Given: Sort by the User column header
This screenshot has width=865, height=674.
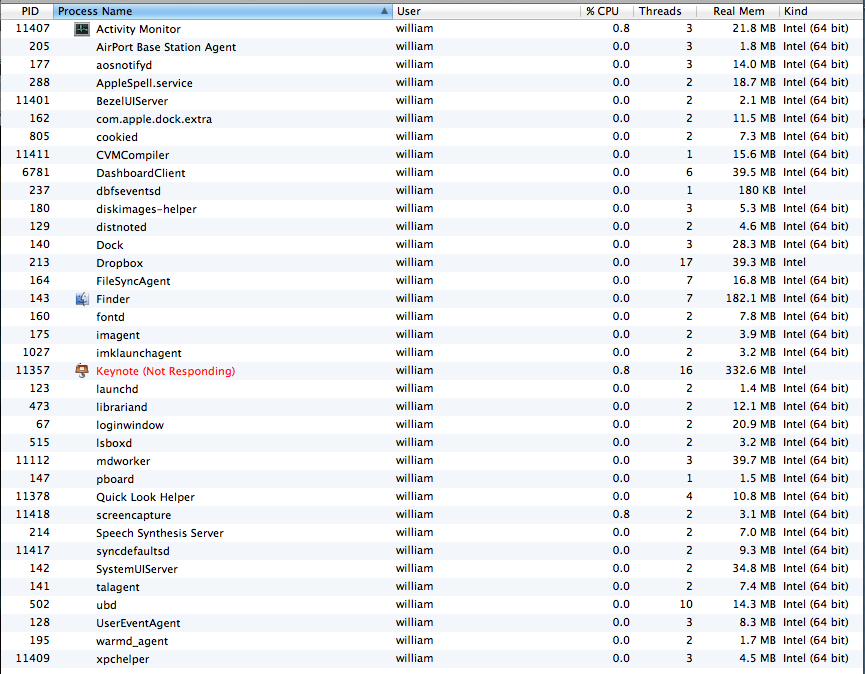Looking at the screenshot, I should click(486, 11).
